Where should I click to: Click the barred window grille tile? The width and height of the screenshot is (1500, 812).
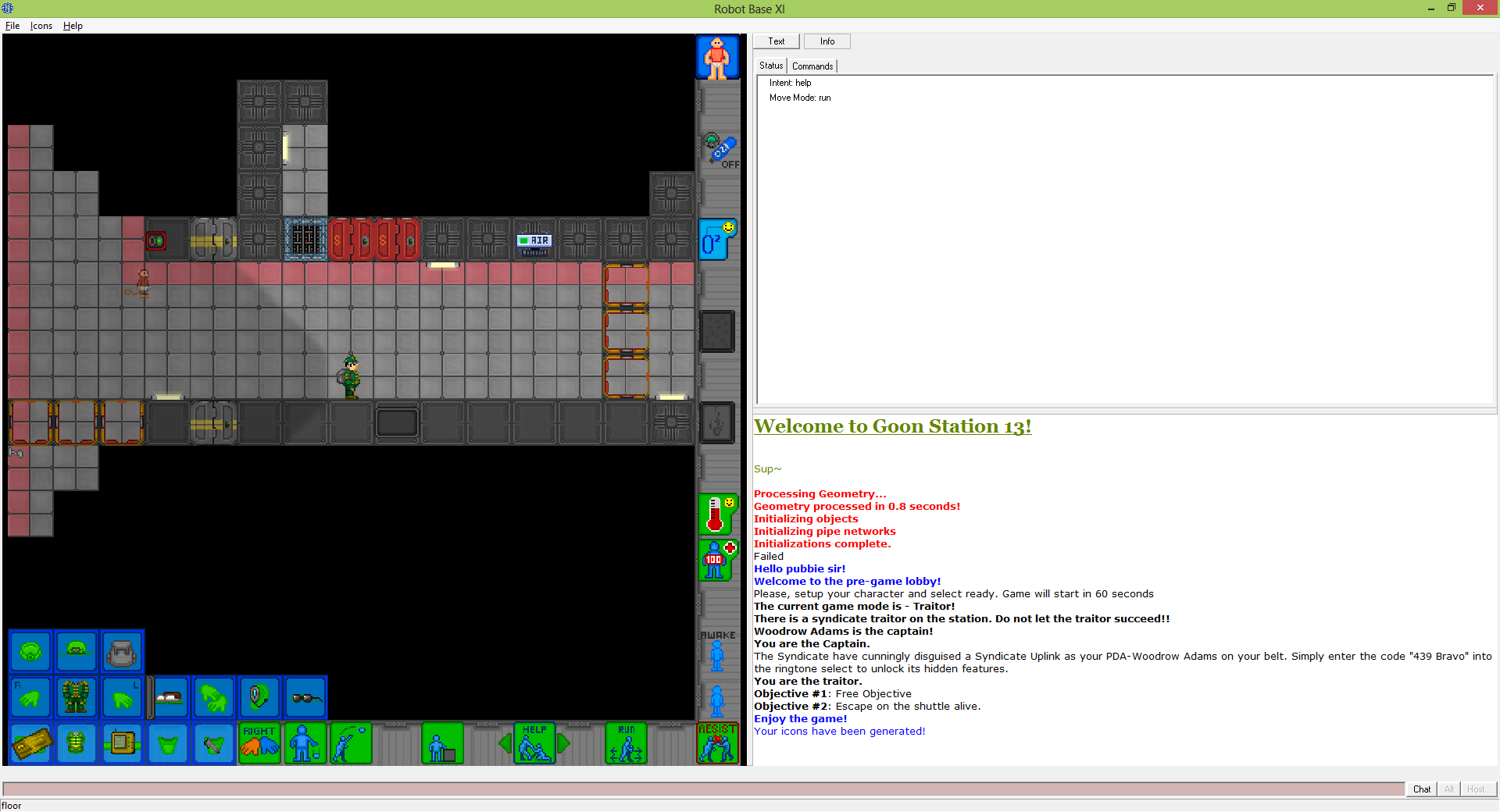click(x=305, y=239)
